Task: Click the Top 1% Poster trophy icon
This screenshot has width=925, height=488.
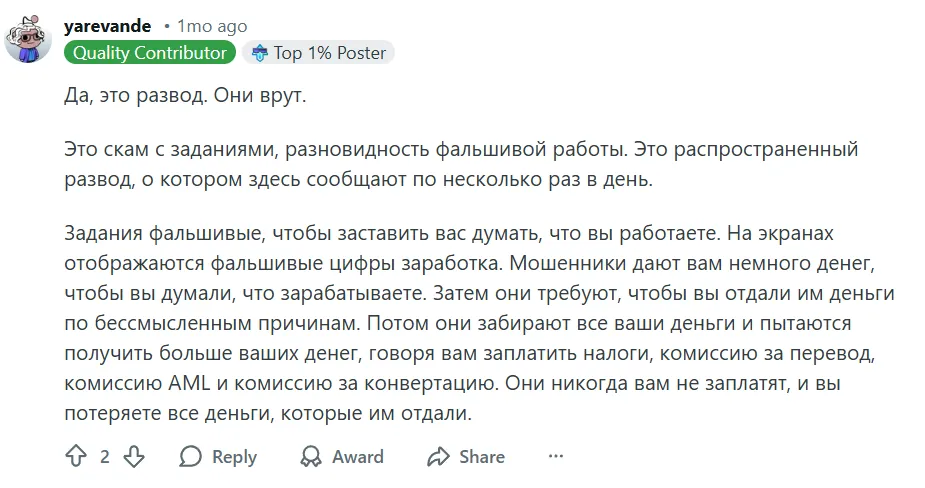Action: pyautogui.click(x=260, y=53)
